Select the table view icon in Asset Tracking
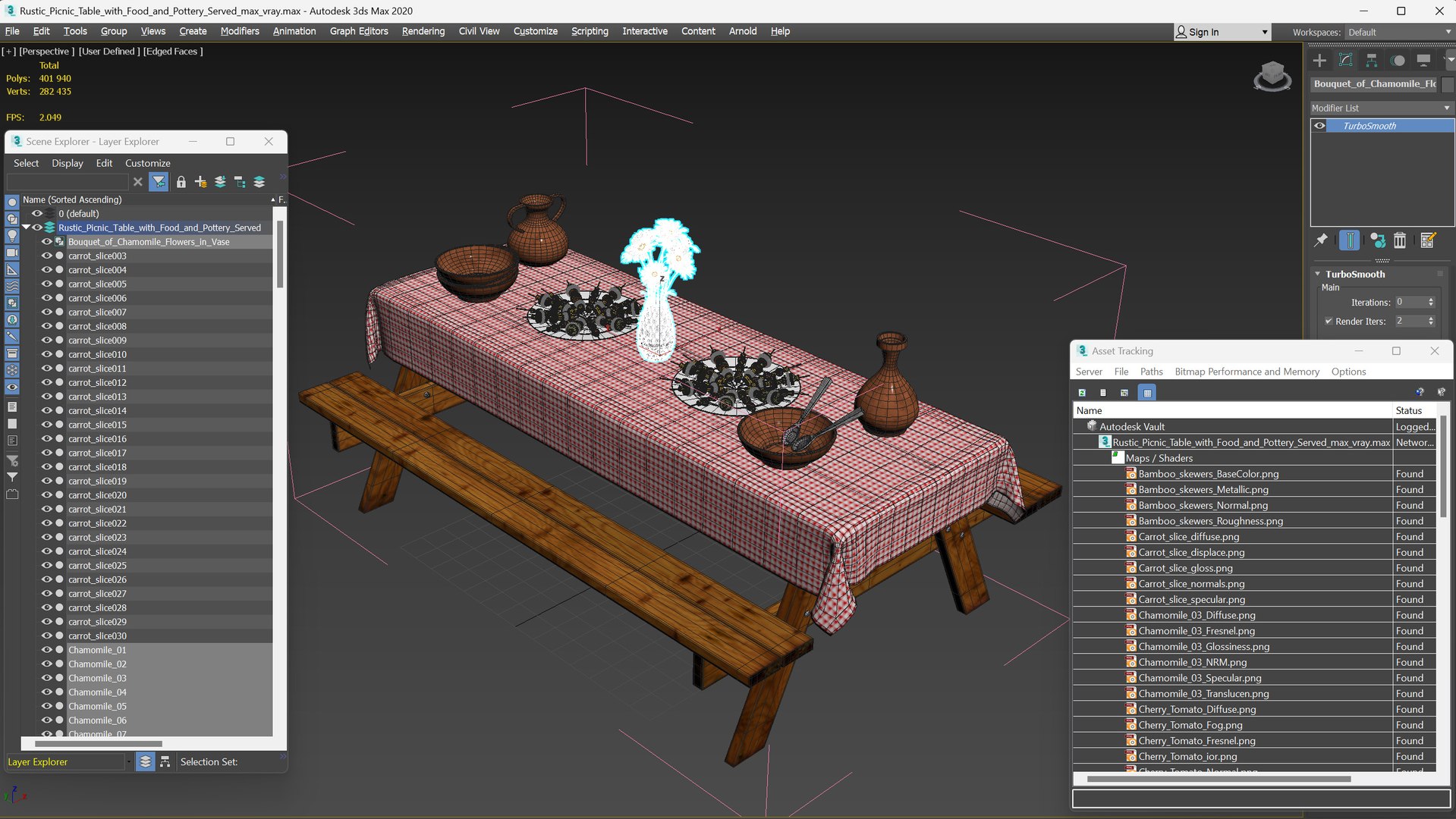 (1147, 393)
